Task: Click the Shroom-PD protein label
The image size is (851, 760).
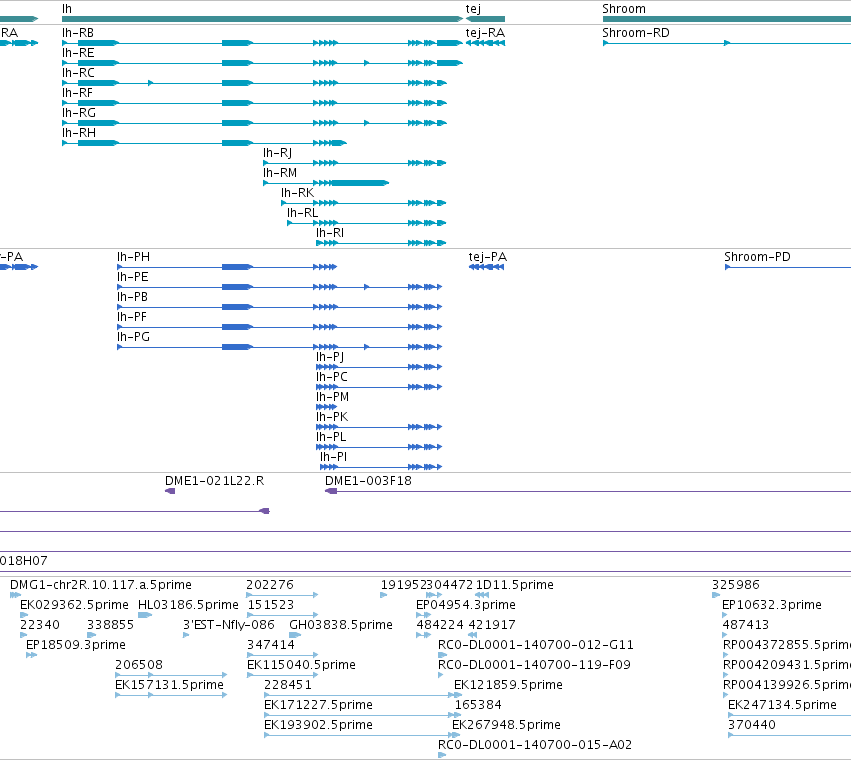Action: (x=757, y=257)
